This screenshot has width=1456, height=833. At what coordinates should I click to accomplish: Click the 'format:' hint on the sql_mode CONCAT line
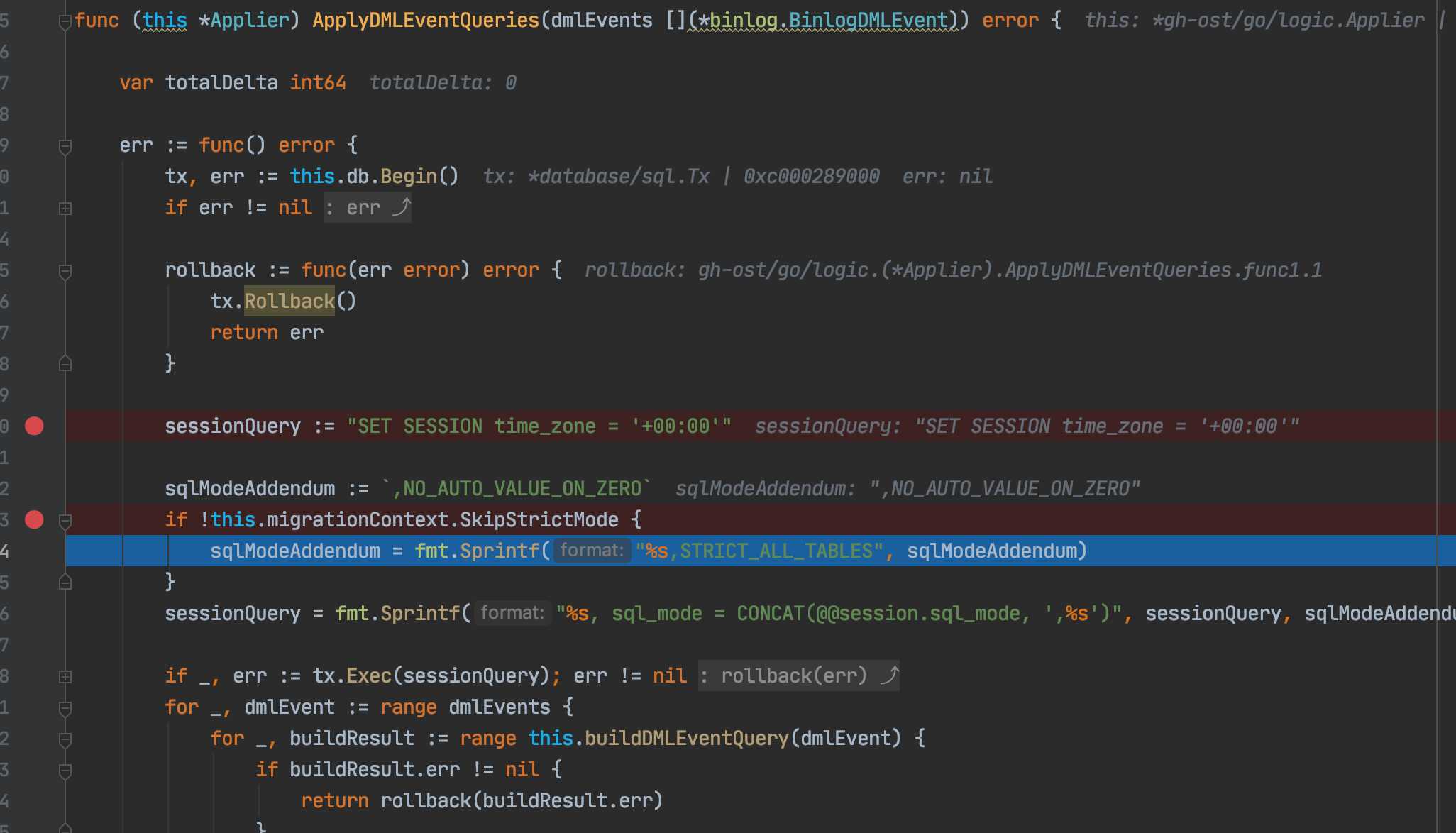pyautogui.click(x=512, y=613)
